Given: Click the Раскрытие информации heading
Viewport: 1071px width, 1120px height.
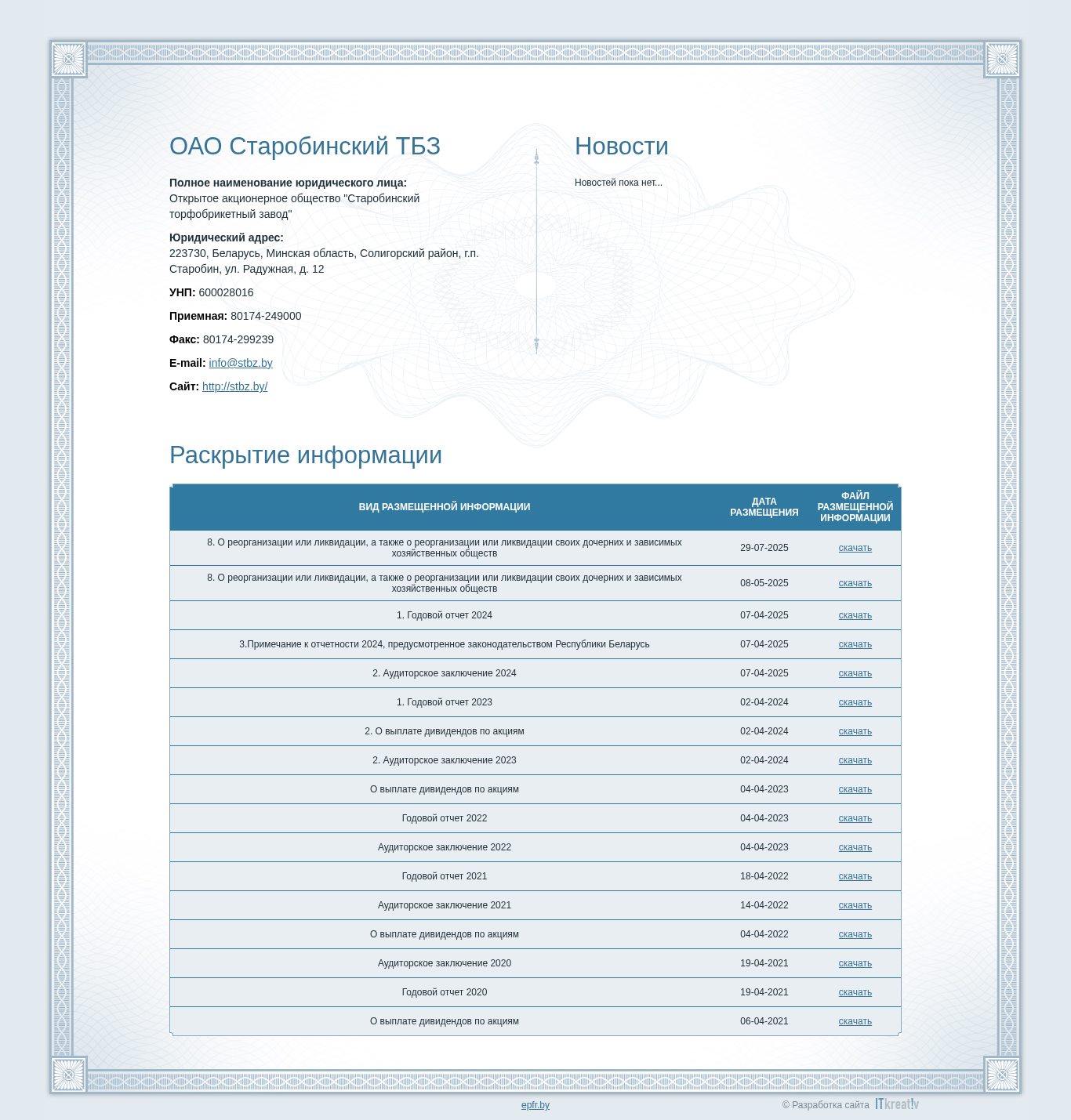Looking at the screenshot, I should click(x=306, y=455).
